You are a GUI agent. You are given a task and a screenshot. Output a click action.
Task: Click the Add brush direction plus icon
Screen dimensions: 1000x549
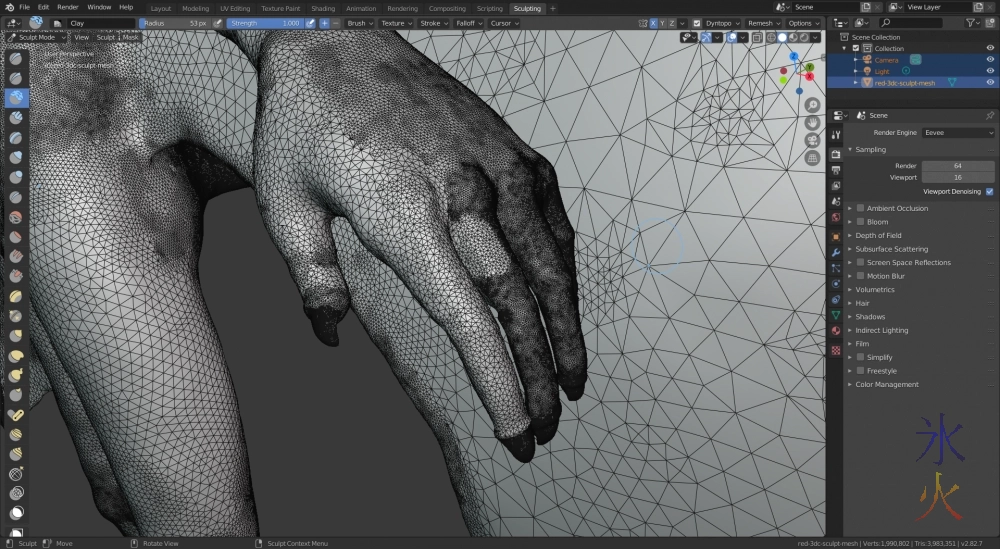click(x=324, y=23)
